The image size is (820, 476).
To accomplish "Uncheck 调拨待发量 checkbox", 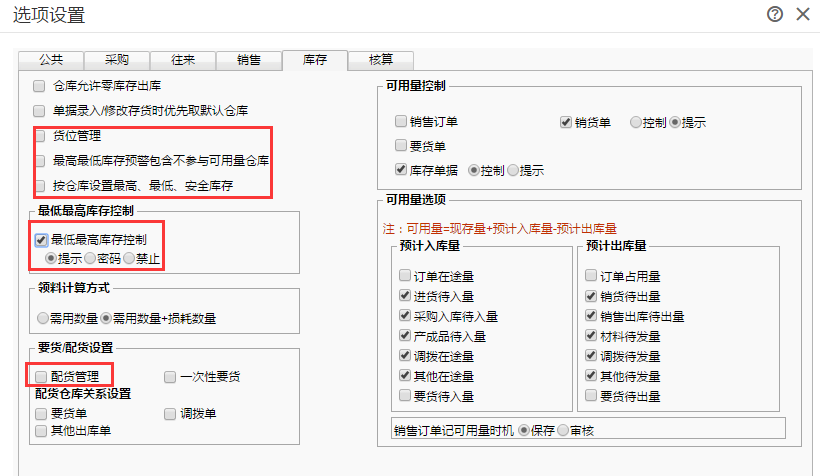I will [x=591, y=355].
